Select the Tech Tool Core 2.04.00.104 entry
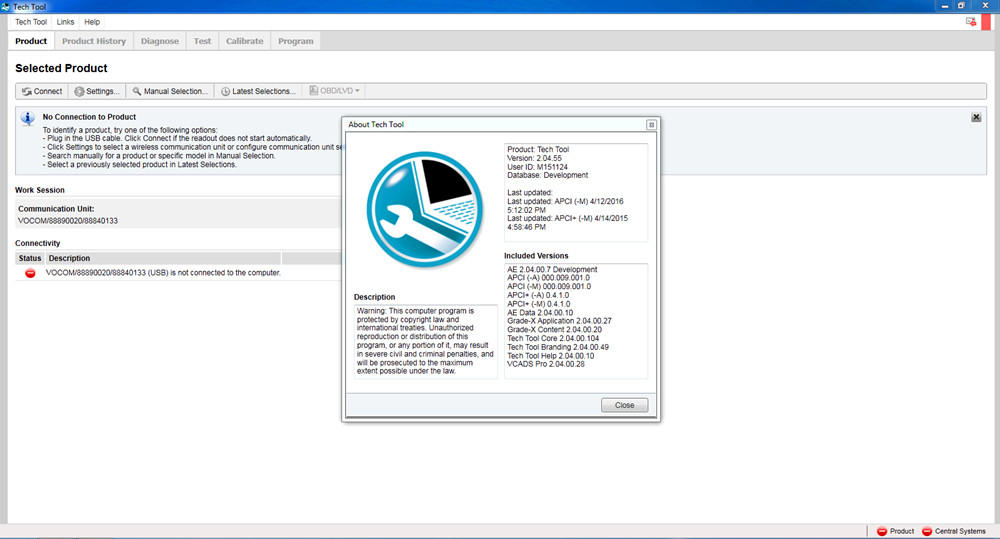The image size is (1000, 539). [553, 338]
